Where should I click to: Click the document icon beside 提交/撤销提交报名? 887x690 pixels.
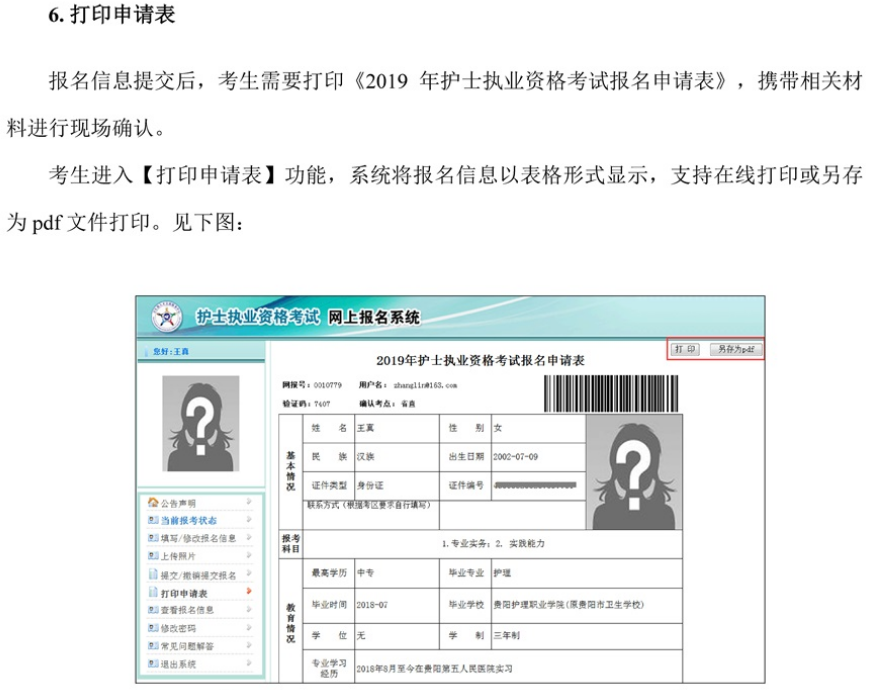pyautogui.click(x=153, y=575)
